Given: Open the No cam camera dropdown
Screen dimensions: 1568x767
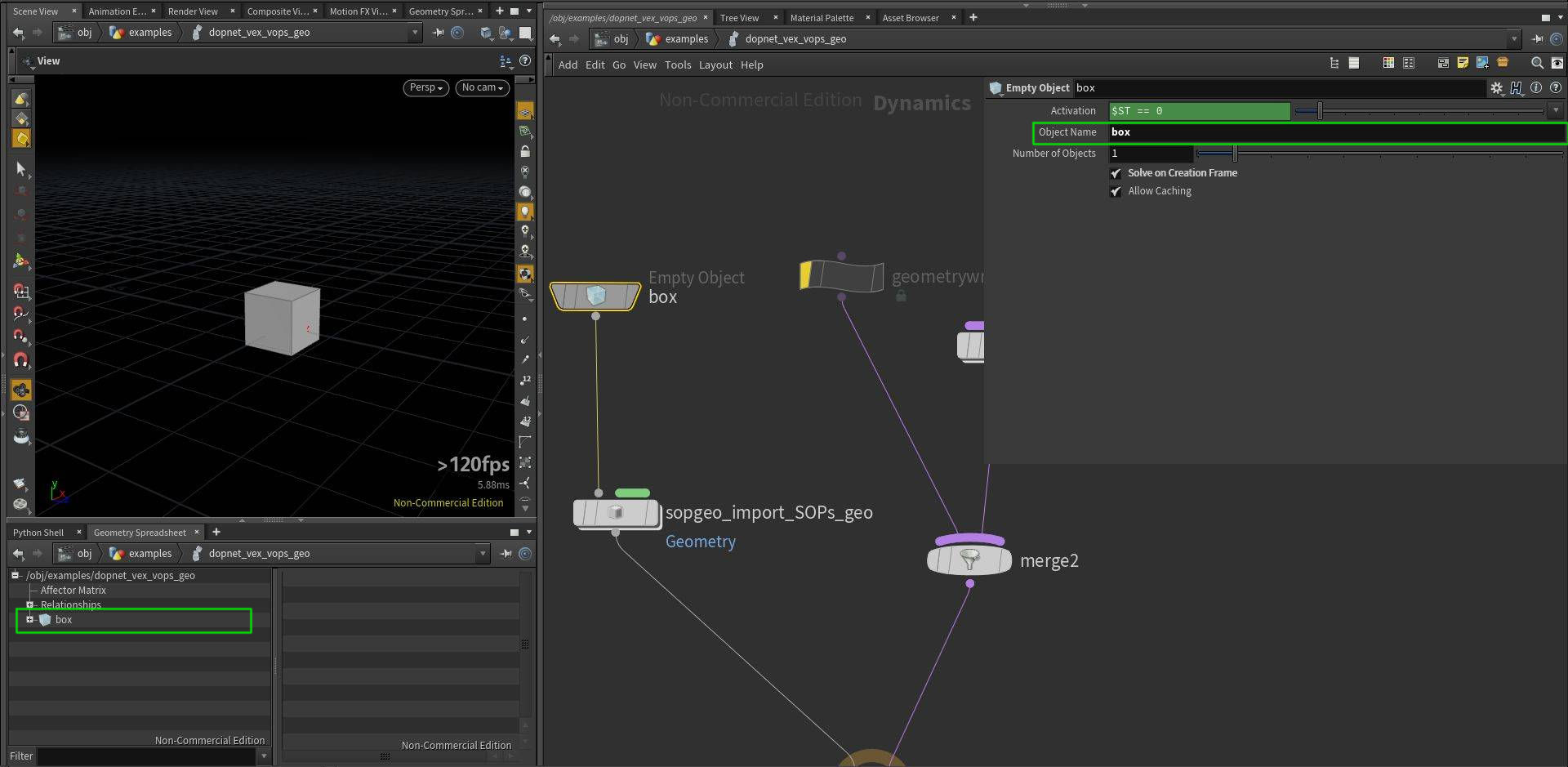Looking at the screenshot, I should coord(482,87).
